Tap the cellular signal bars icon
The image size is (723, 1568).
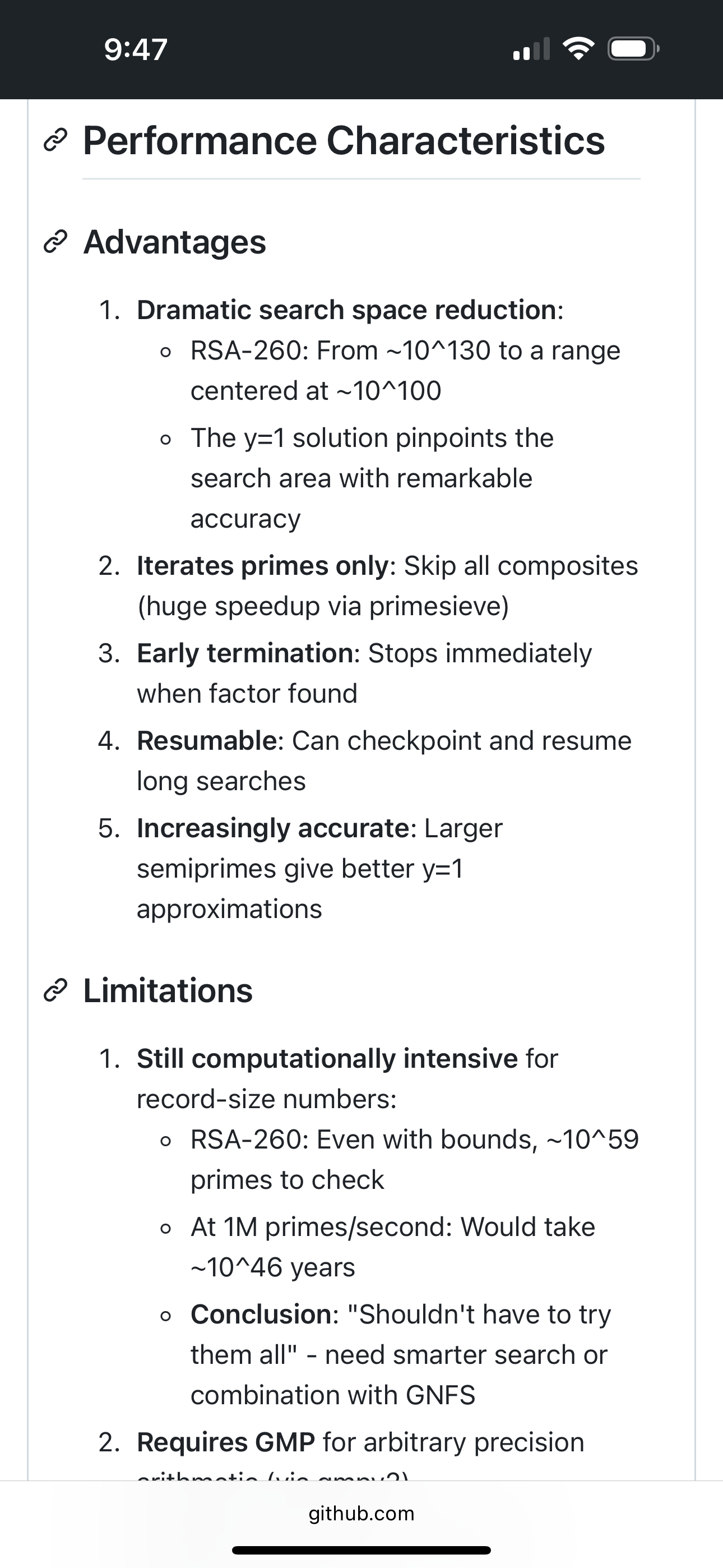(531, 49)
